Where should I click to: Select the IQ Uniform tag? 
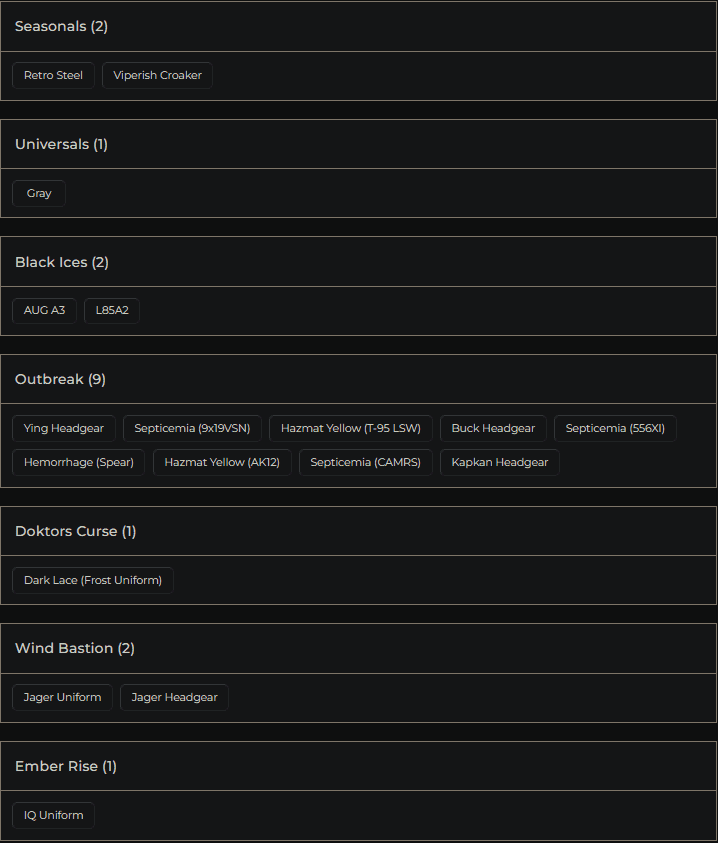pos(53,816)
